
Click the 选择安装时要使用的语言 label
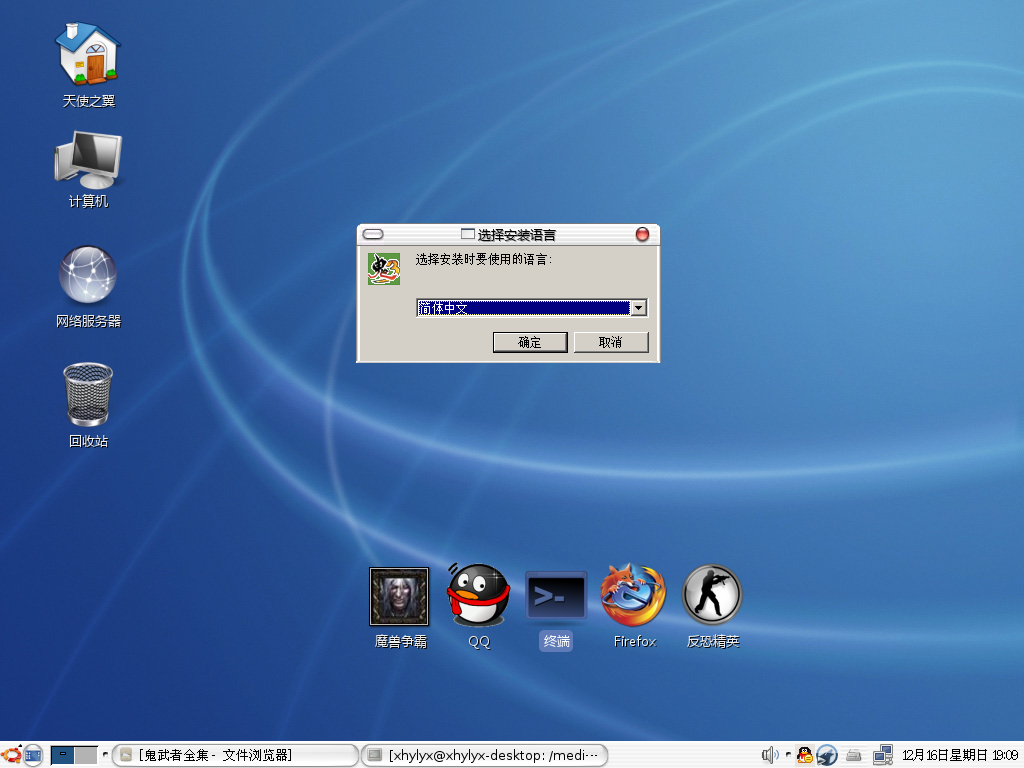[483, 259]
